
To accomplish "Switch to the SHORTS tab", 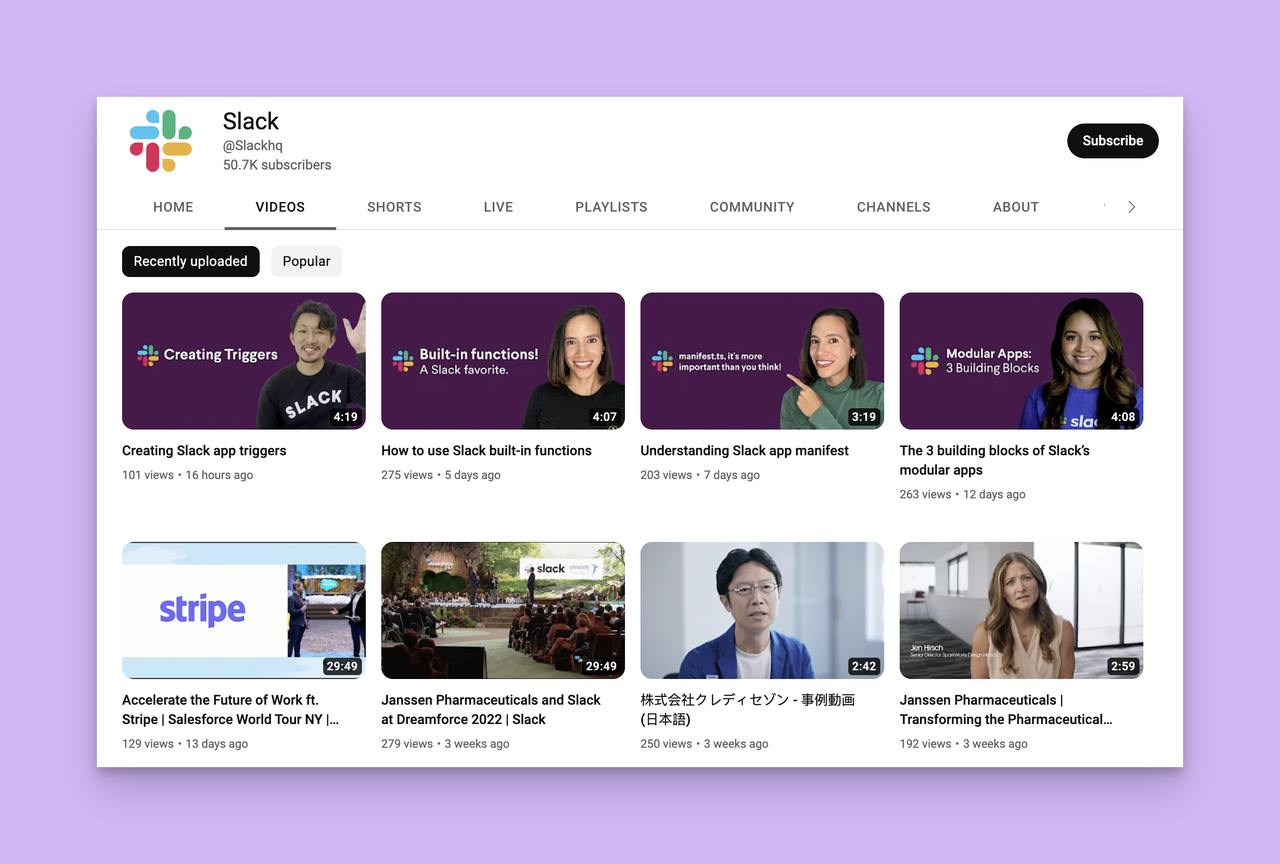I will [394, 207].
